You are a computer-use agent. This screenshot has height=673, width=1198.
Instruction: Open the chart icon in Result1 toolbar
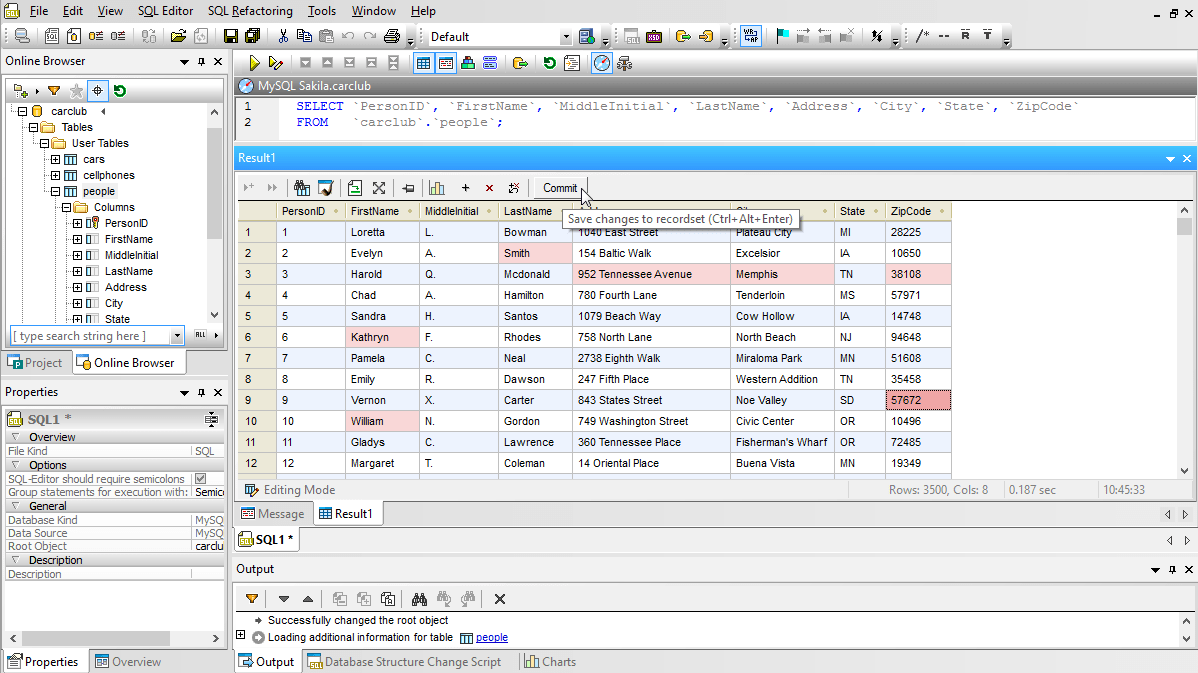(437, 188)
